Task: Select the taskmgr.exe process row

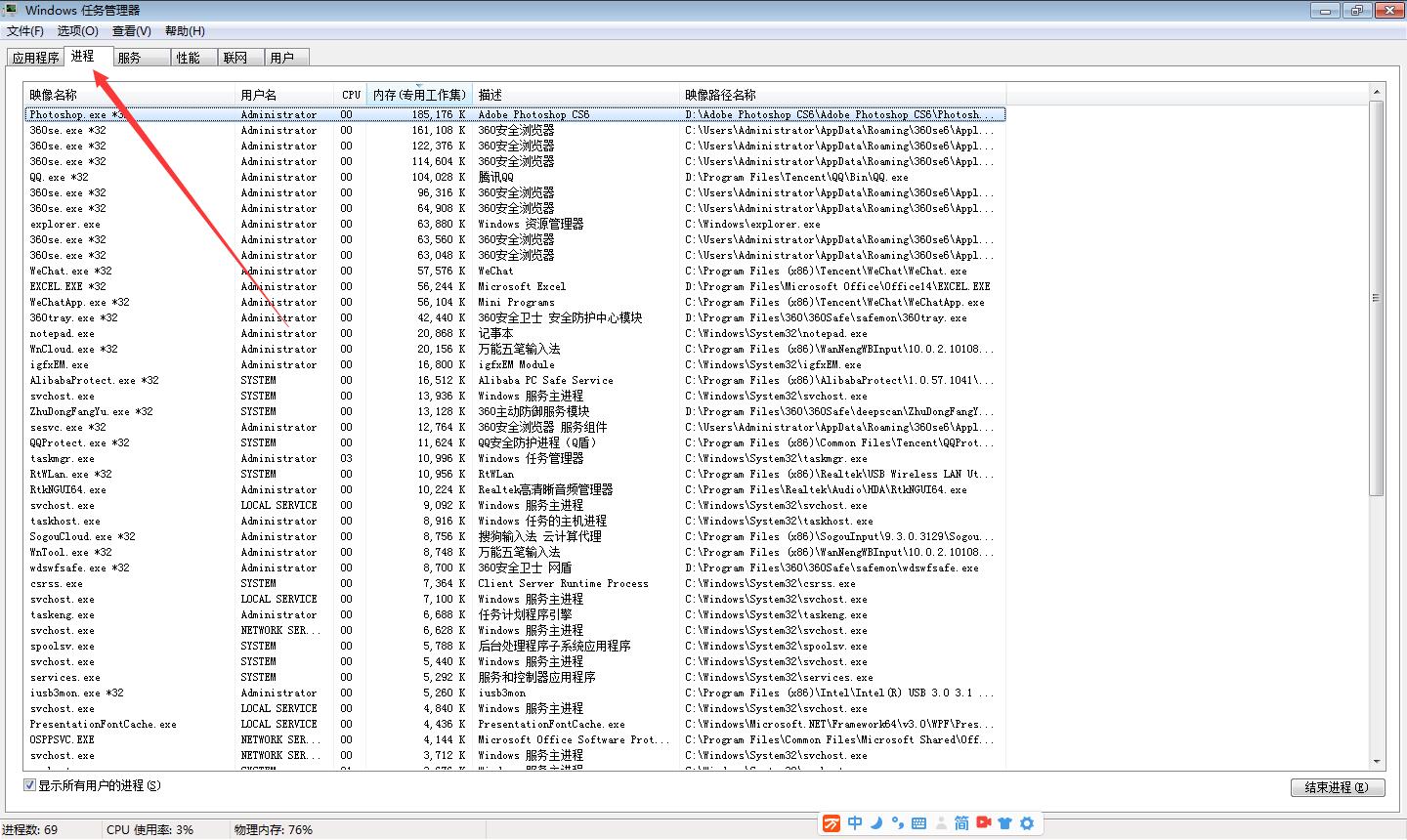Action: (x=515, y=458)
